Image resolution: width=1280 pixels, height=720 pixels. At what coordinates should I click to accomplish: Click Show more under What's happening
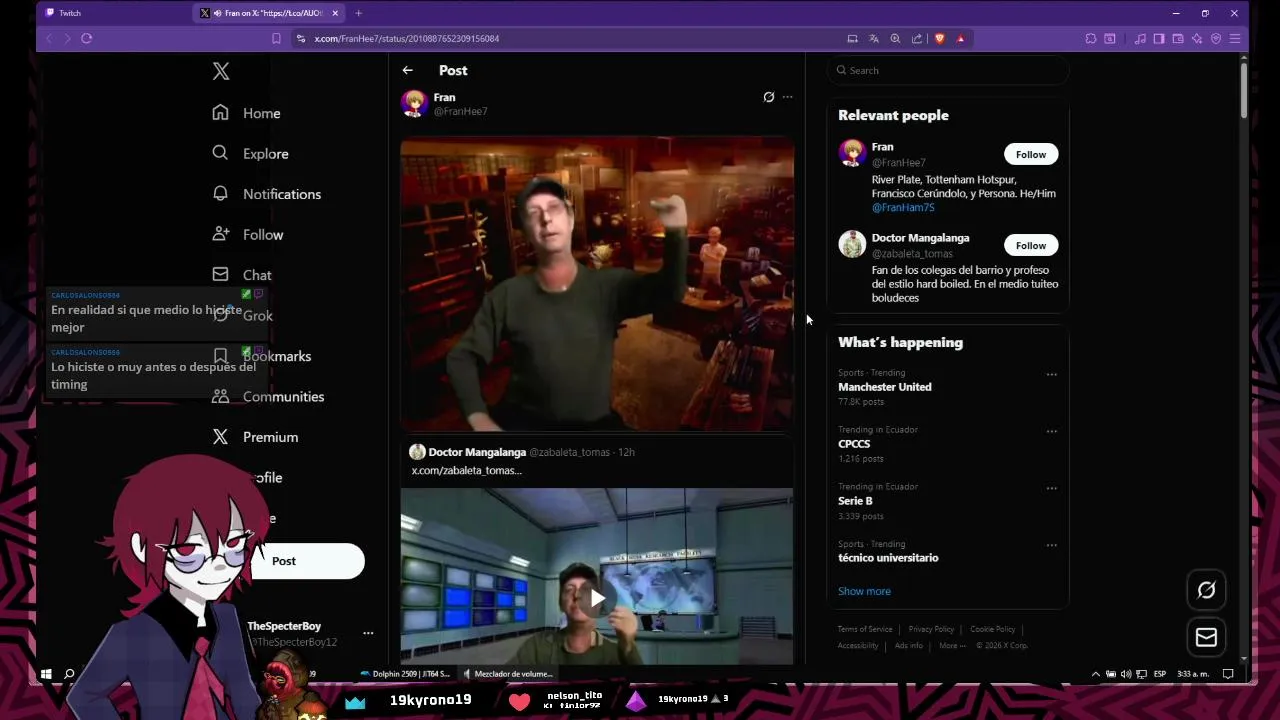[864, 591]
